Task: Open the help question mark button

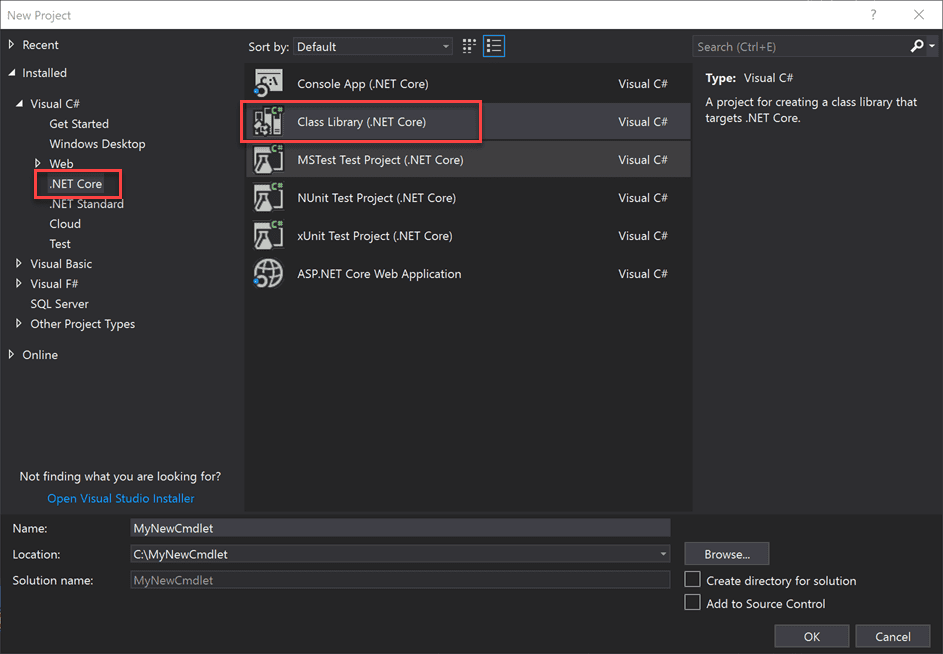Action: click(873, 15)
